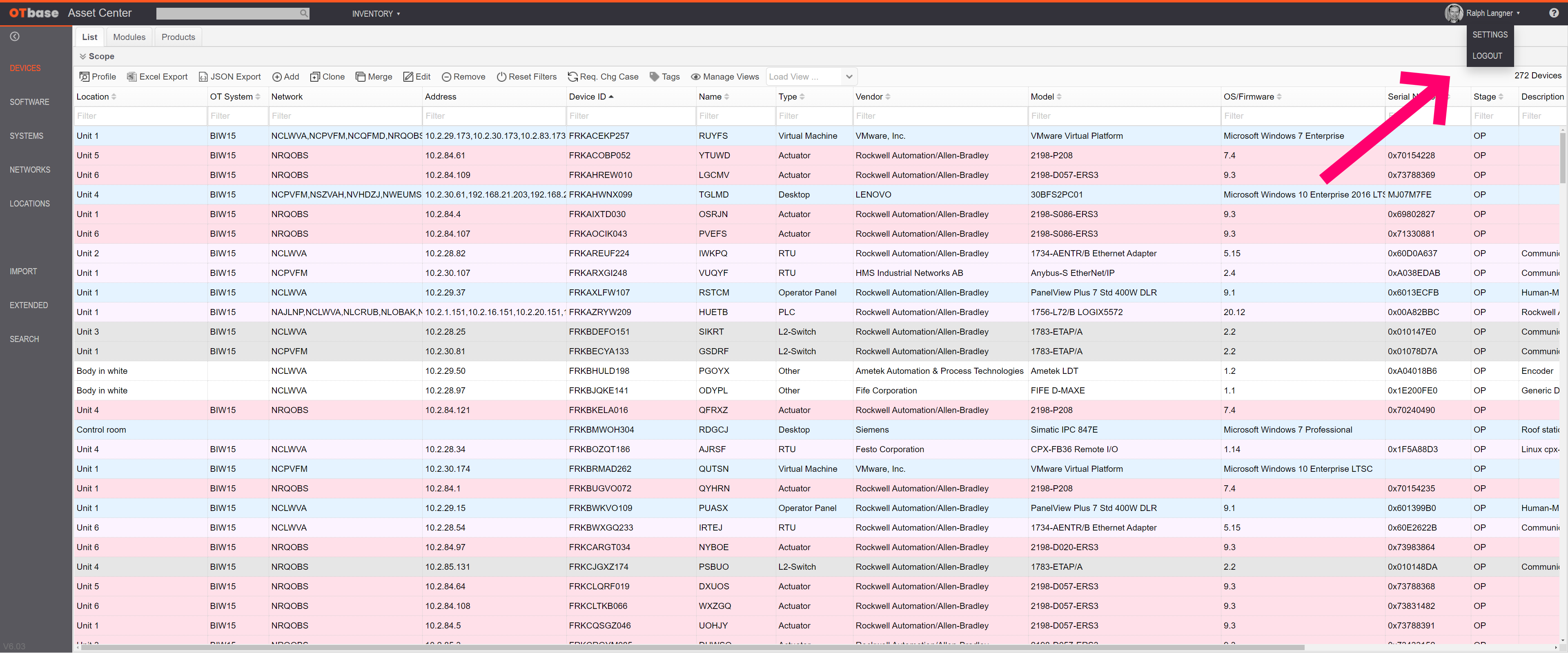The image size is (1568, 653).
Task: Click the Model filter field
Action: 1124,115
